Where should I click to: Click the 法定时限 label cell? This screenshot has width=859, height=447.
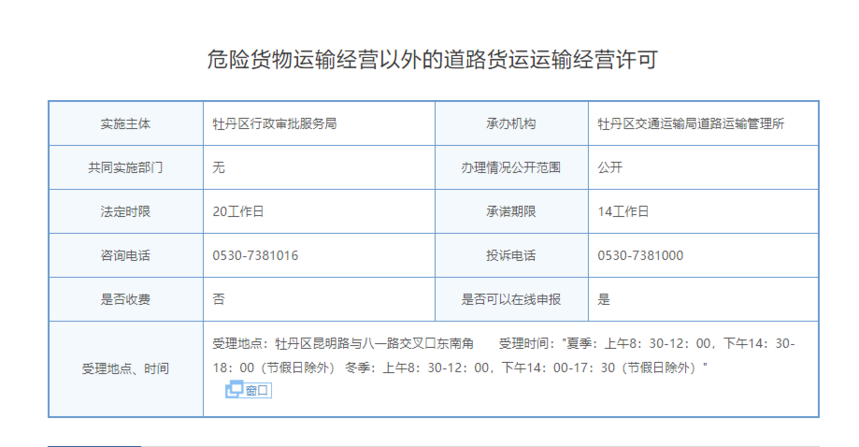pos(125,211)
